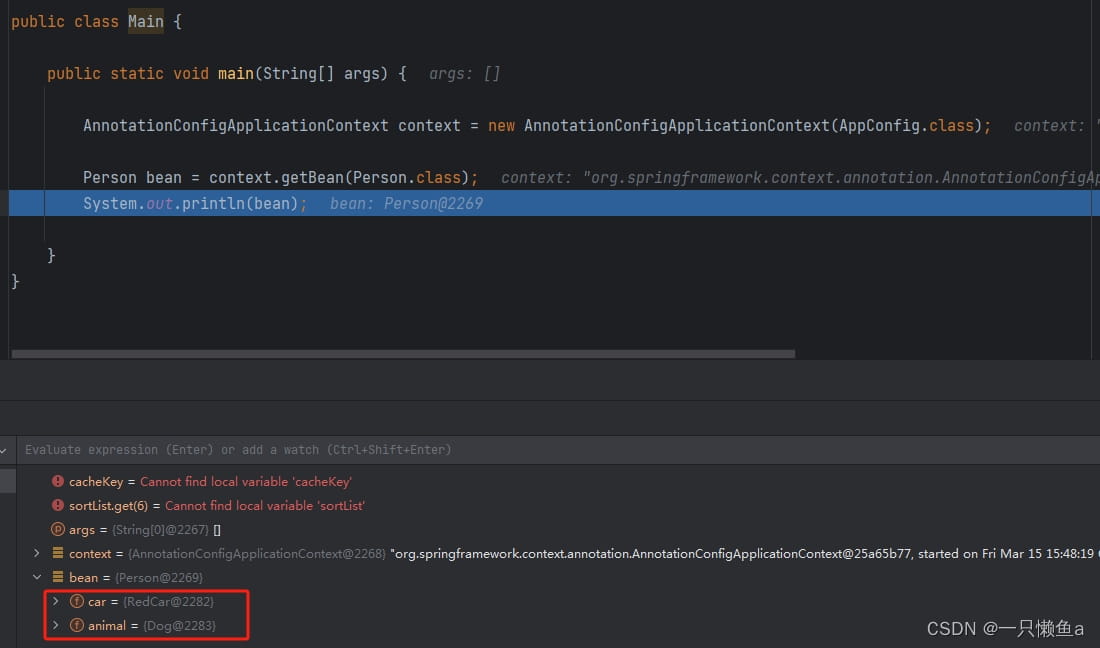The width and height of the screenshot is (1100, 648).
Task: Expand the context variable node
Action: point(36,553)
